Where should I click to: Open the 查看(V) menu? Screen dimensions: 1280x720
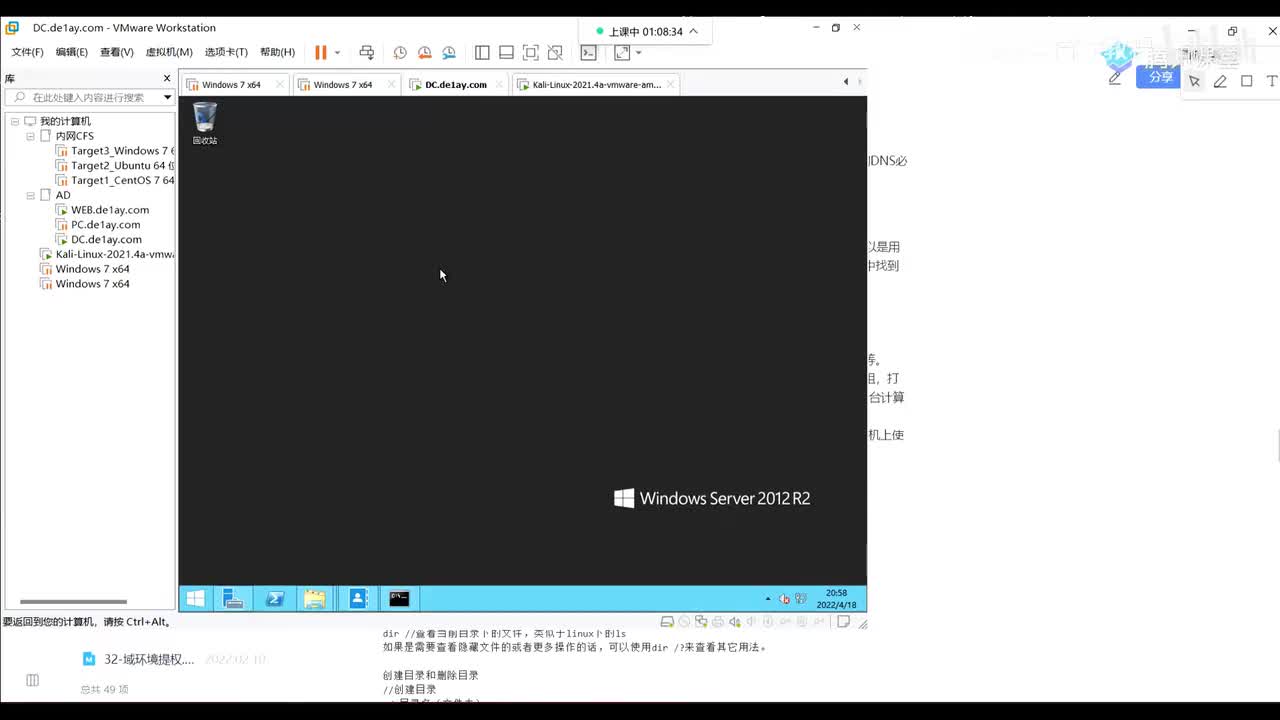(x=116, y=52)
